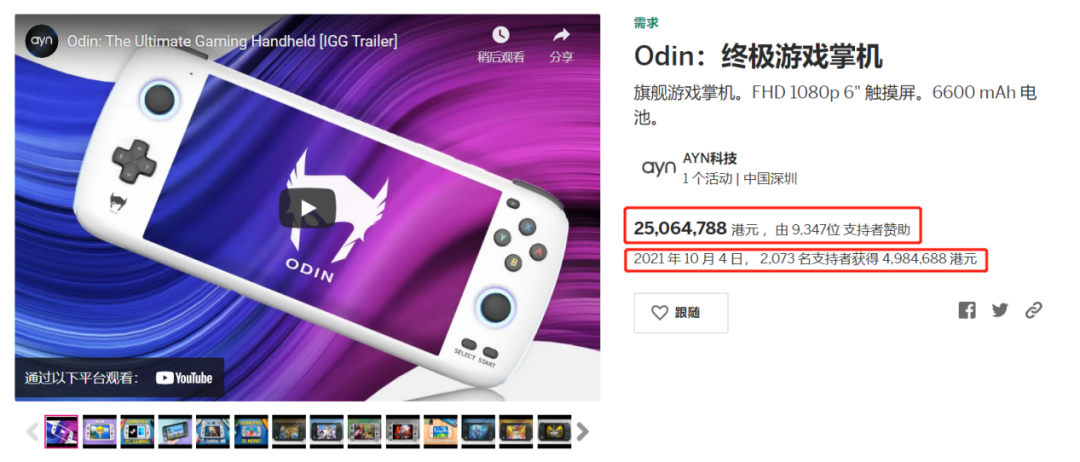Select the first highlighted gallery thumbnail
This screenshot has width=1080, height=462.
tap(61, 432)
